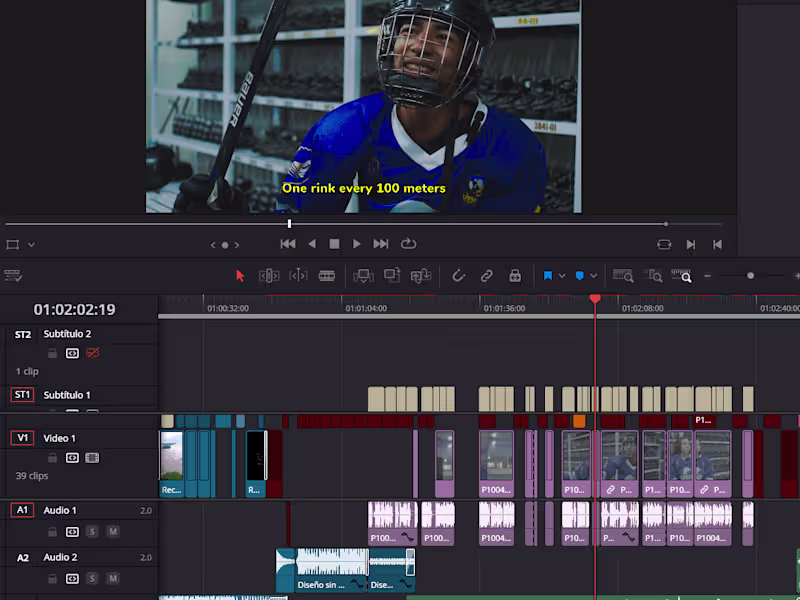Enable the disabled Subtítulo 2 track

pyautogui.click(x=93, y=353)
